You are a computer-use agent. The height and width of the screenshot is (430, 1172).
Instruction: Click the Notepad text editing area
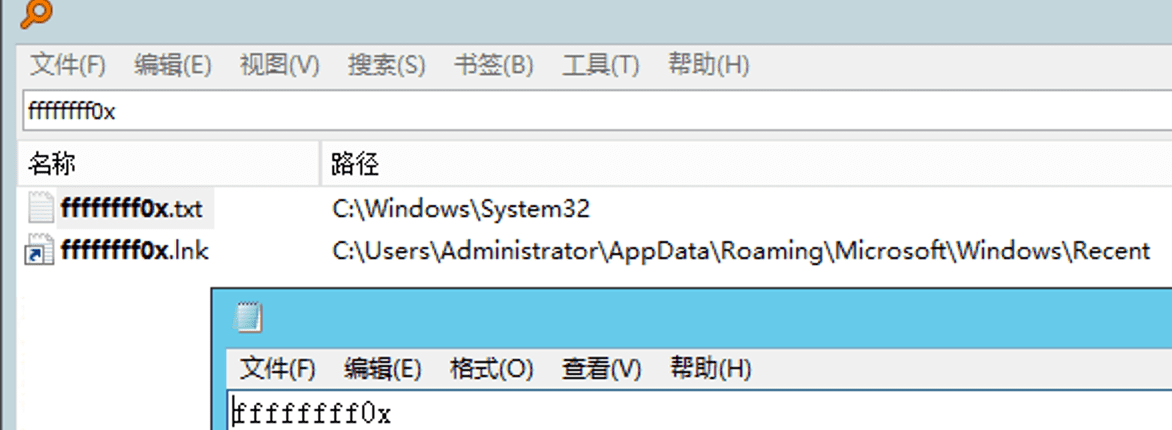(x=700, y=413)
